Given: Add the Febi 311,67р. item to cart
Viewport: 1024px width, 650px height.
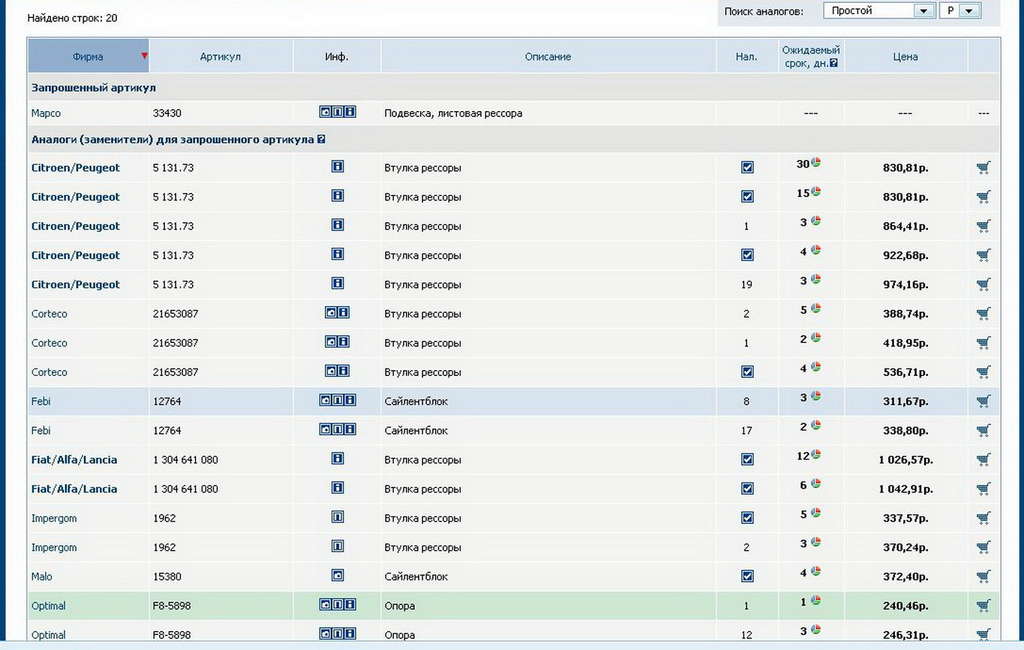Looking at the screenshot, I should point(983,401).
